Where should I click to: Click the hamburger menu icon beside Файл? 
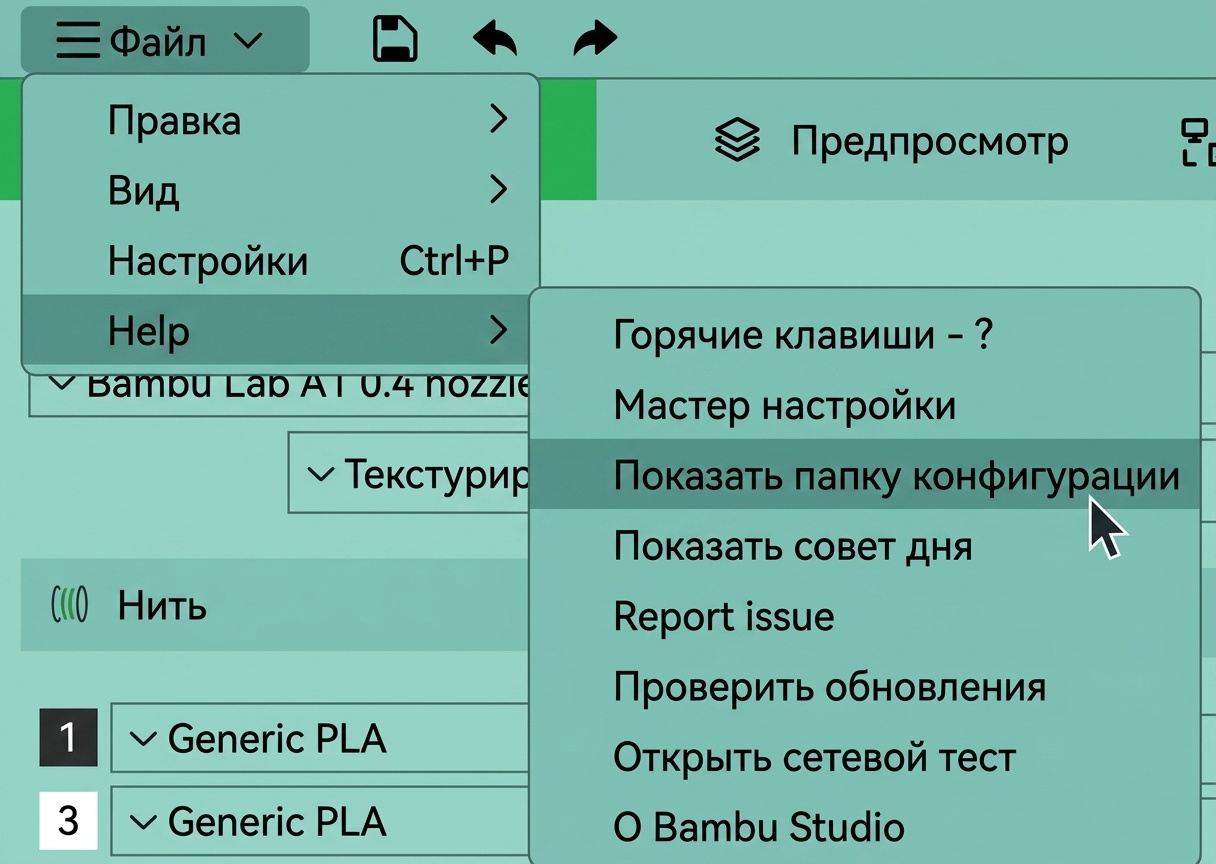[x=78, y=42]
